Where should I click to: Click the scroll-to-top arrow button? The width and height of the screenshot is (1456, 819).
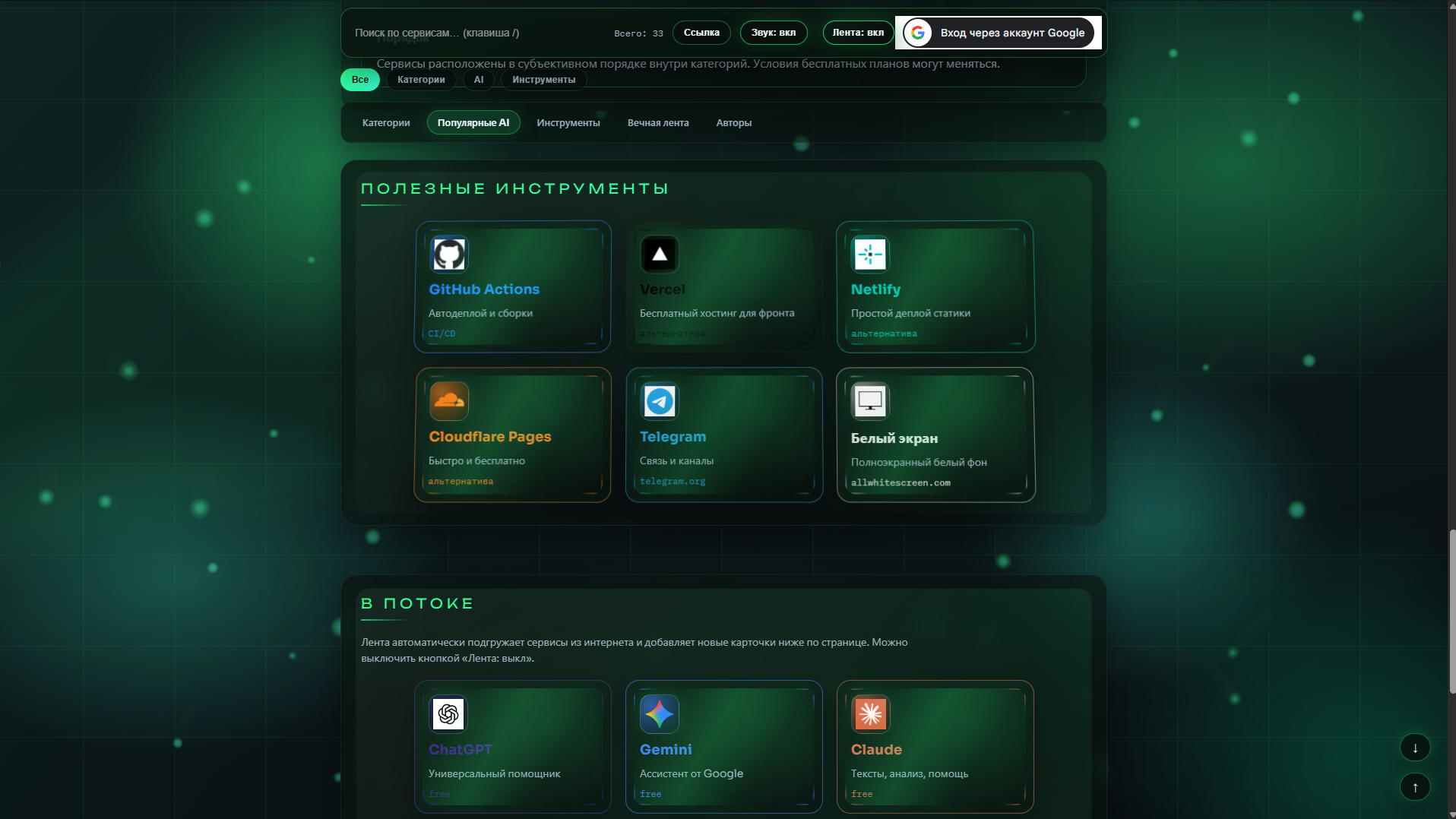click(1415, 788)
